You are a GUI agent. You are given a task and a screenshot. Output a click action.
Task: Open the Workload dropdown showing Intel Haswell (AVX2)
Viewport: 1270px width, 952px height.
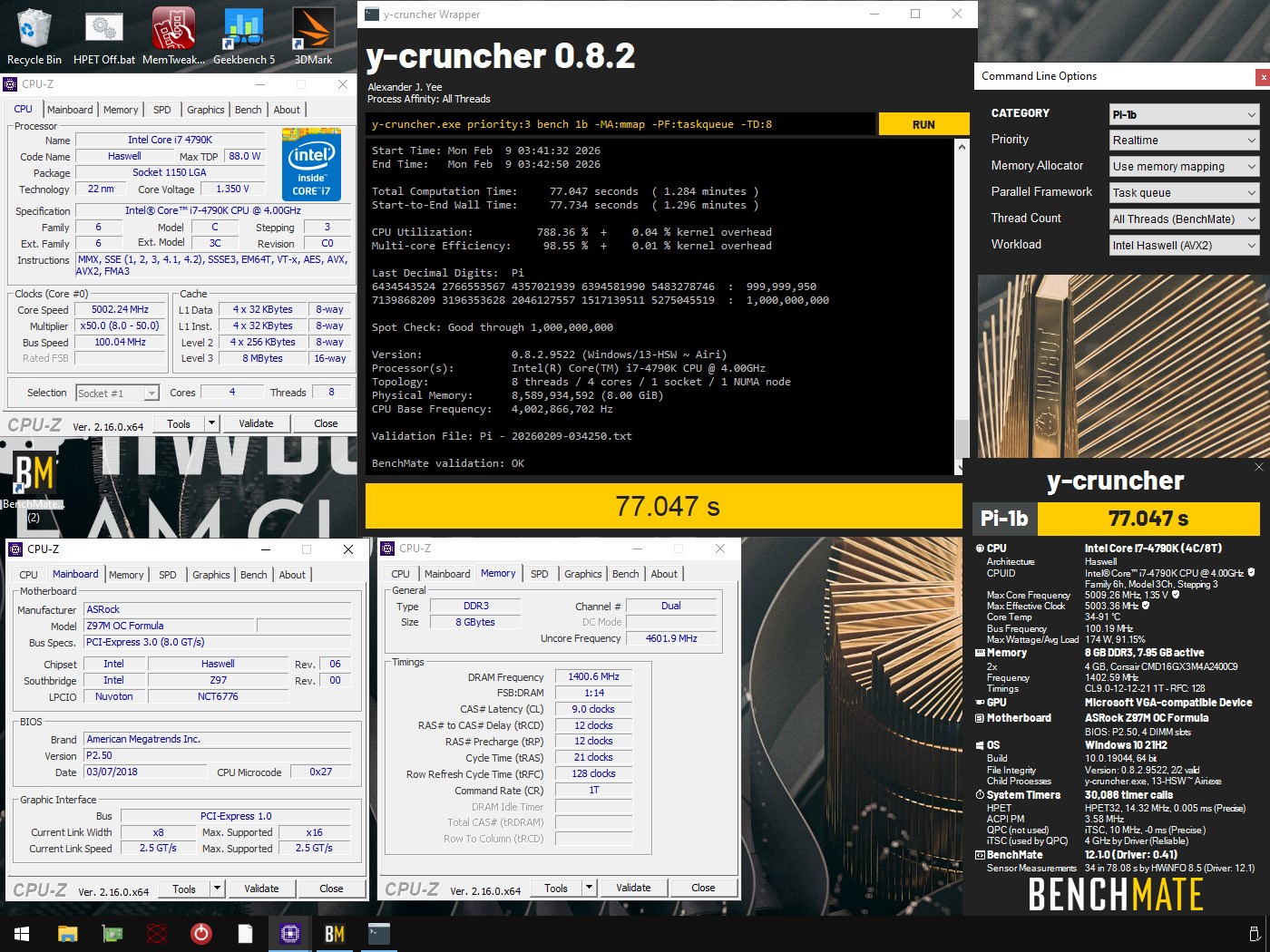(1185, 246)
